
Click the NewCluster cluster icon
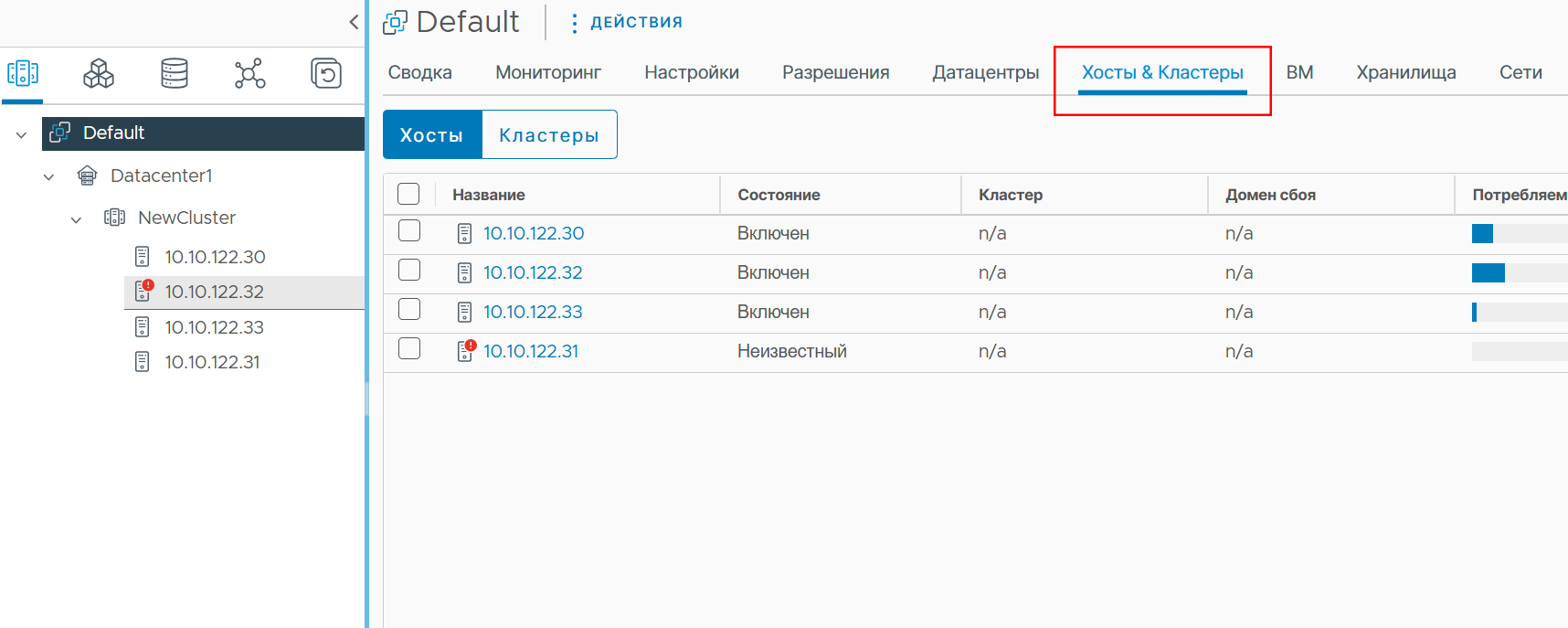(114, 218)
